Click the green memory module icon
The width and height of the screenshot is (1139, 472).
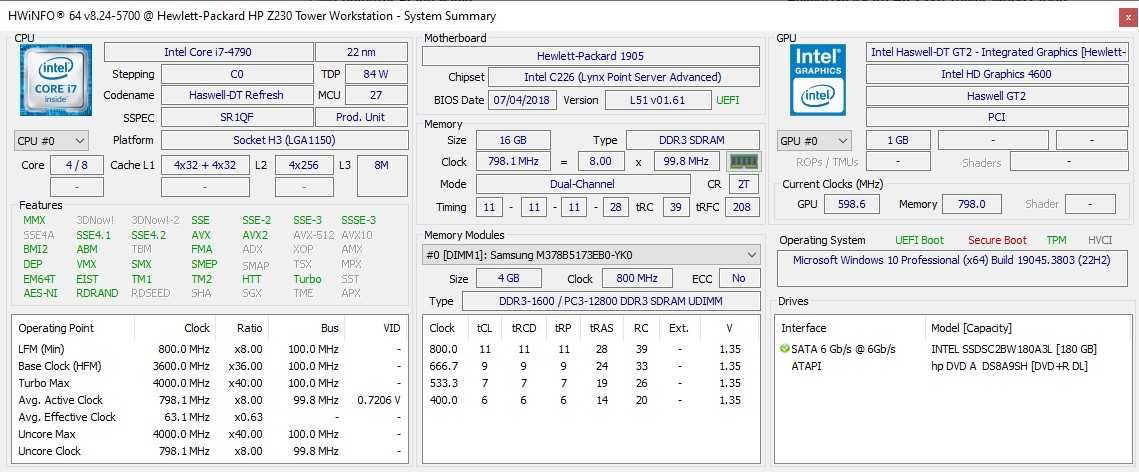coord(743,162)
